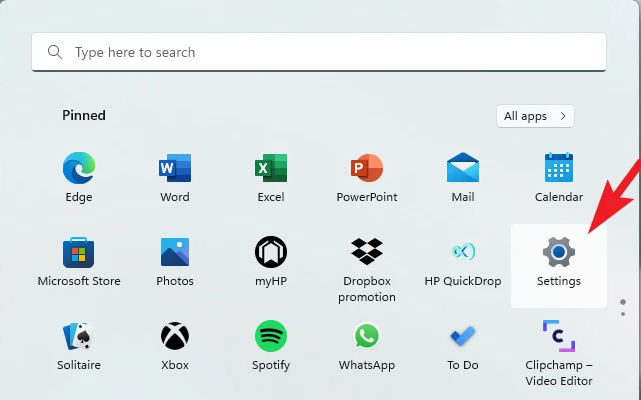Launch HP QuickDrop icon

[x=463, y=252]
